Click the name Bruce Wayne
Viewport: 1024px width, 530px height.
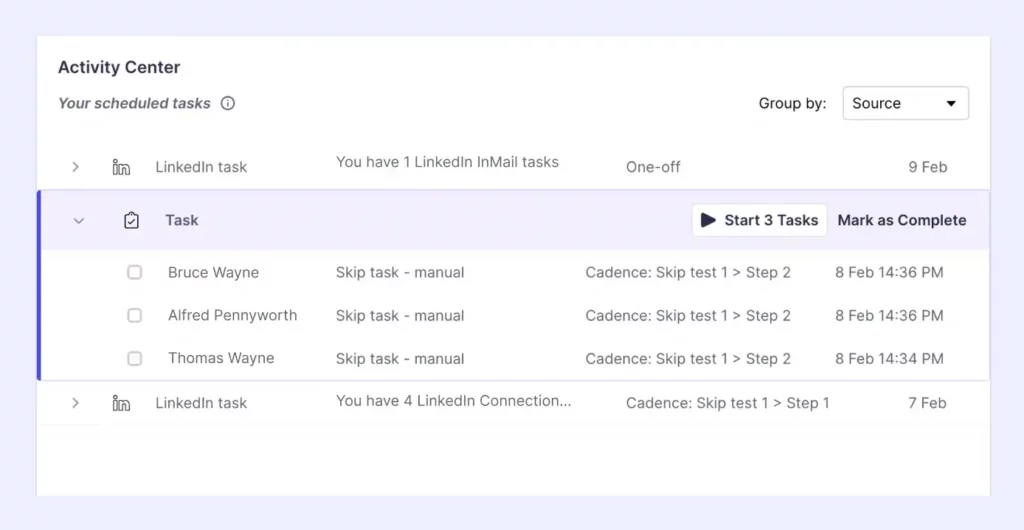click(214, 272)
